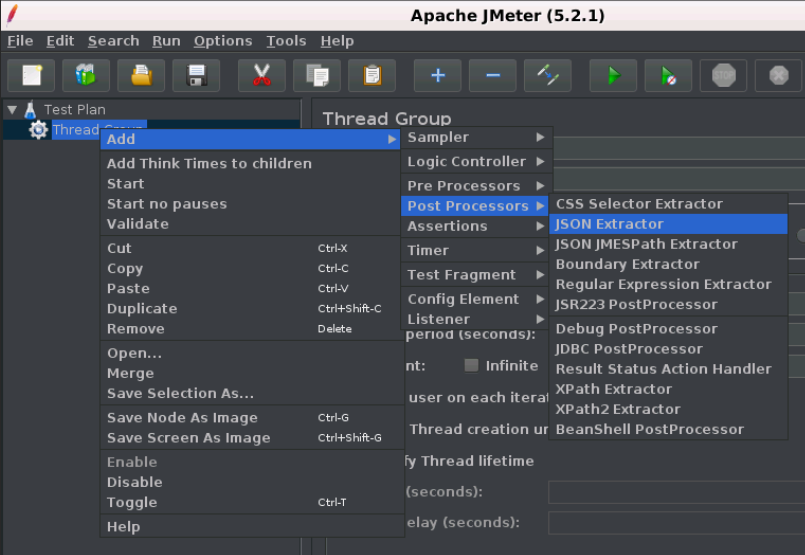
Task: Click the Toggle enable/disable icon
Action: (548, 75)
